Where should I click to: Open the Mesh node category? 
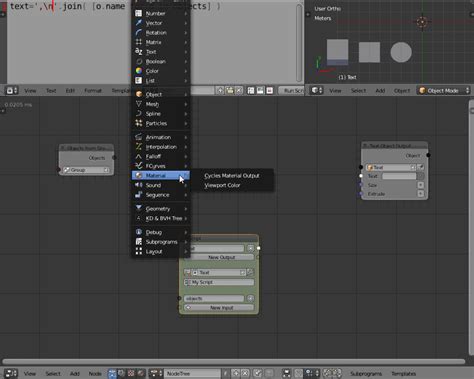[x=161, y=104]
